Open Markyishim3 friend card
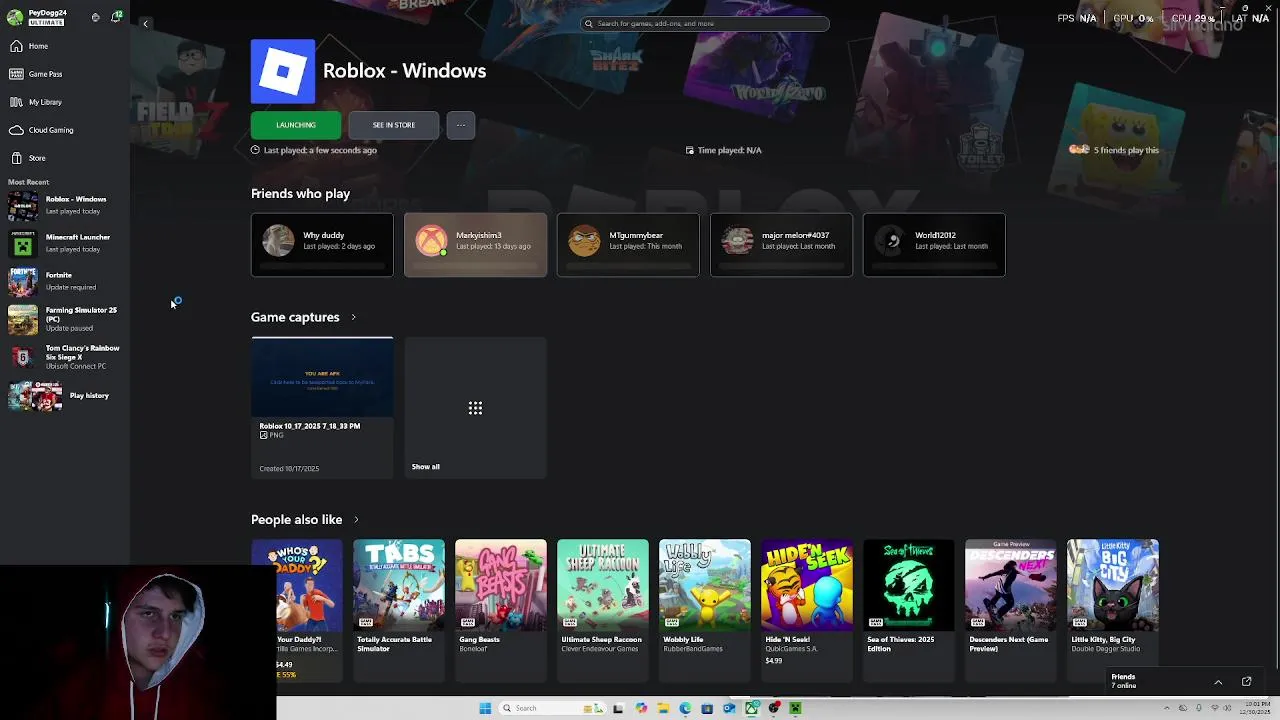 475,244
